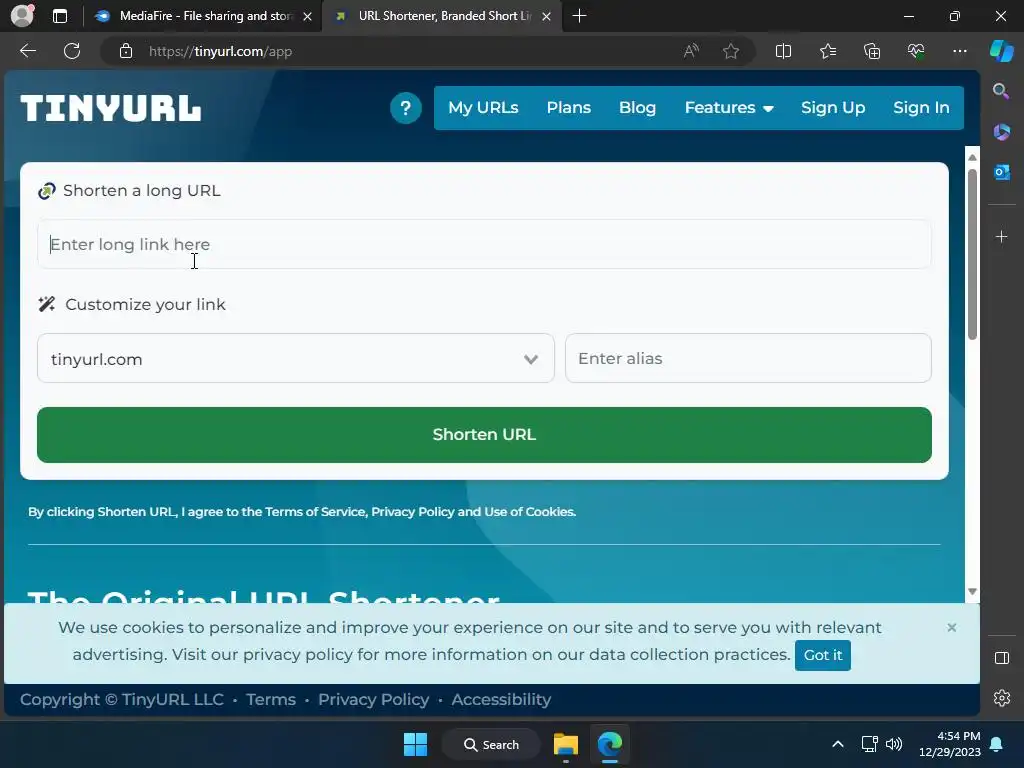The width and height of the screenshot is (1024, 768).
Task: Show hidden system tray icons
Action: coord(838,744)
